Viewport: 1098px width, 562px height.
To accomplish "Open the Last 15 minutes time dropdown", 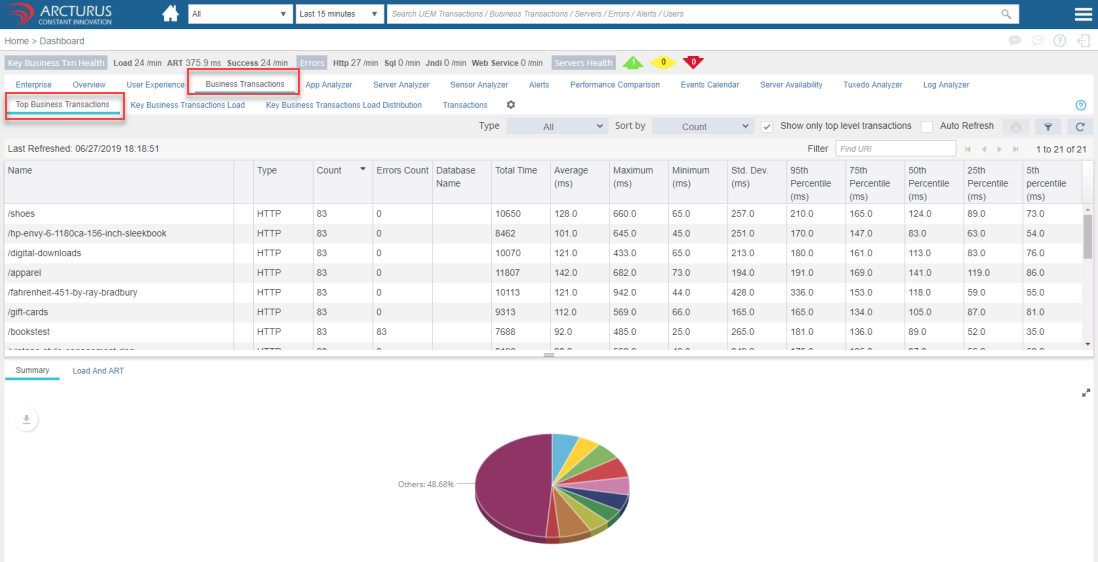I will tap(340, 14).
